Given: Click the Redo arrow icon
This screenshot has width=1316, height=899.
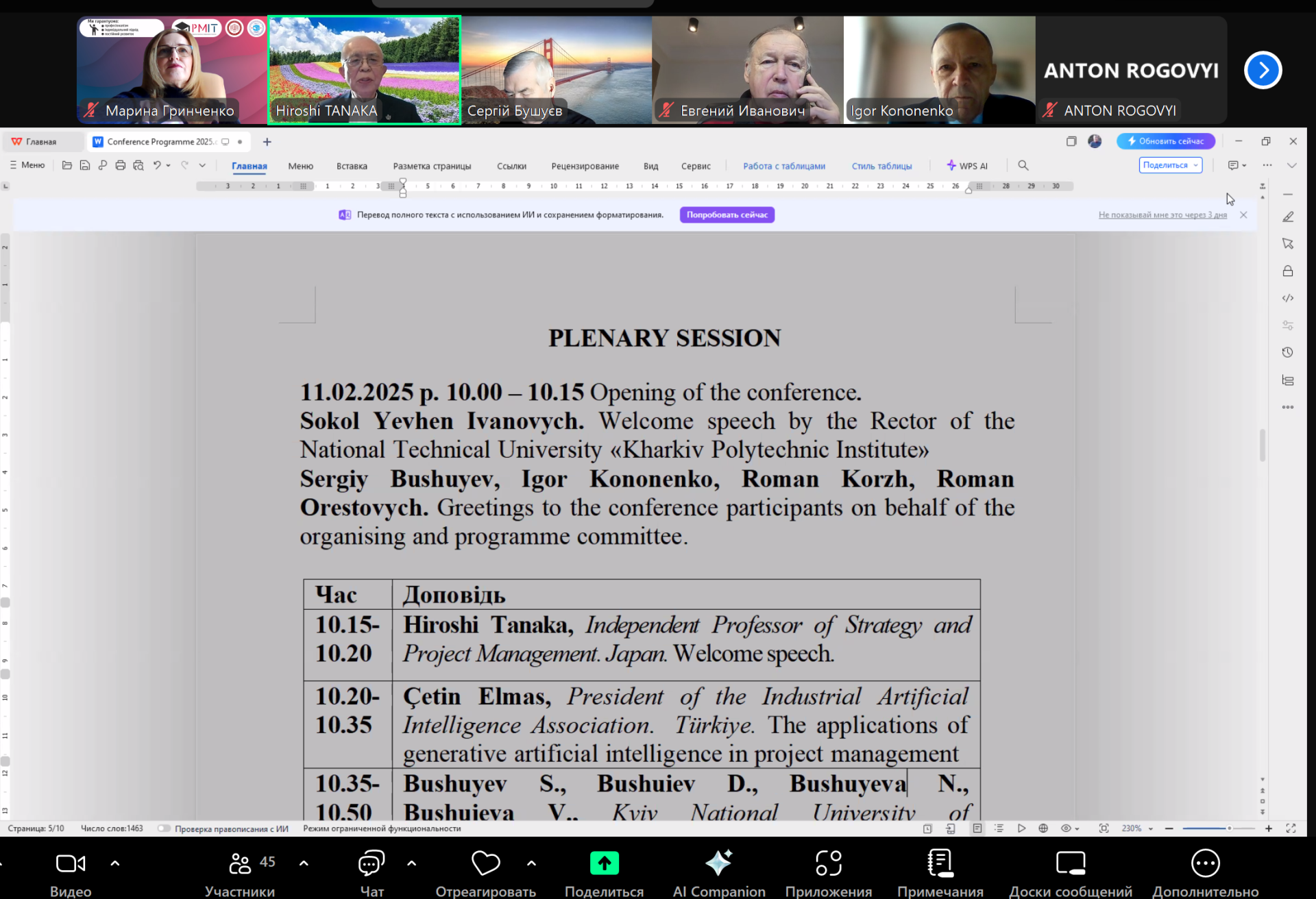Looking at the screenshot, I should (184, 165).
